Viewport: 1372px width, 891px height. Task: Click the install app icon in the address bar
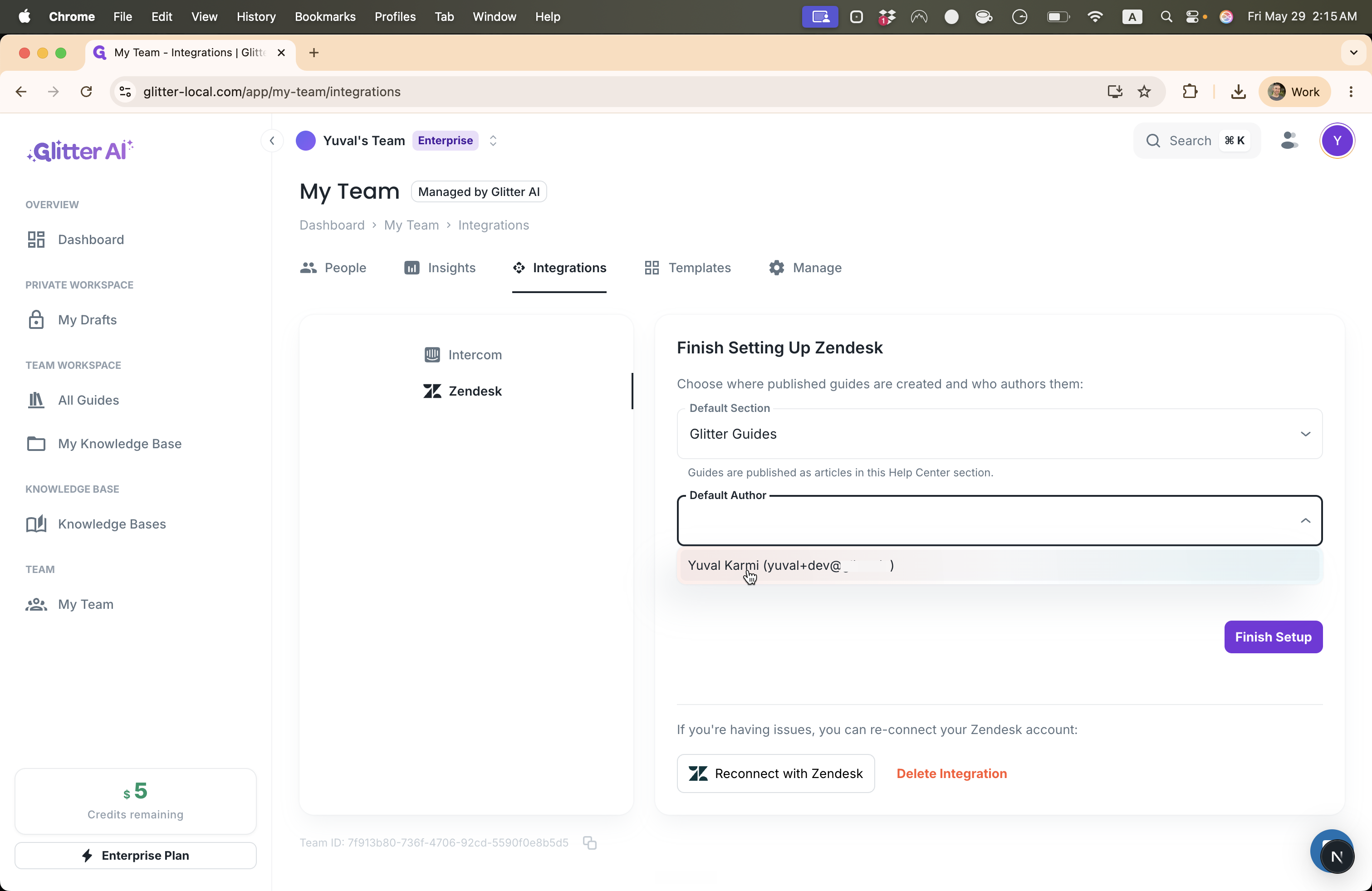(1114, 92)
